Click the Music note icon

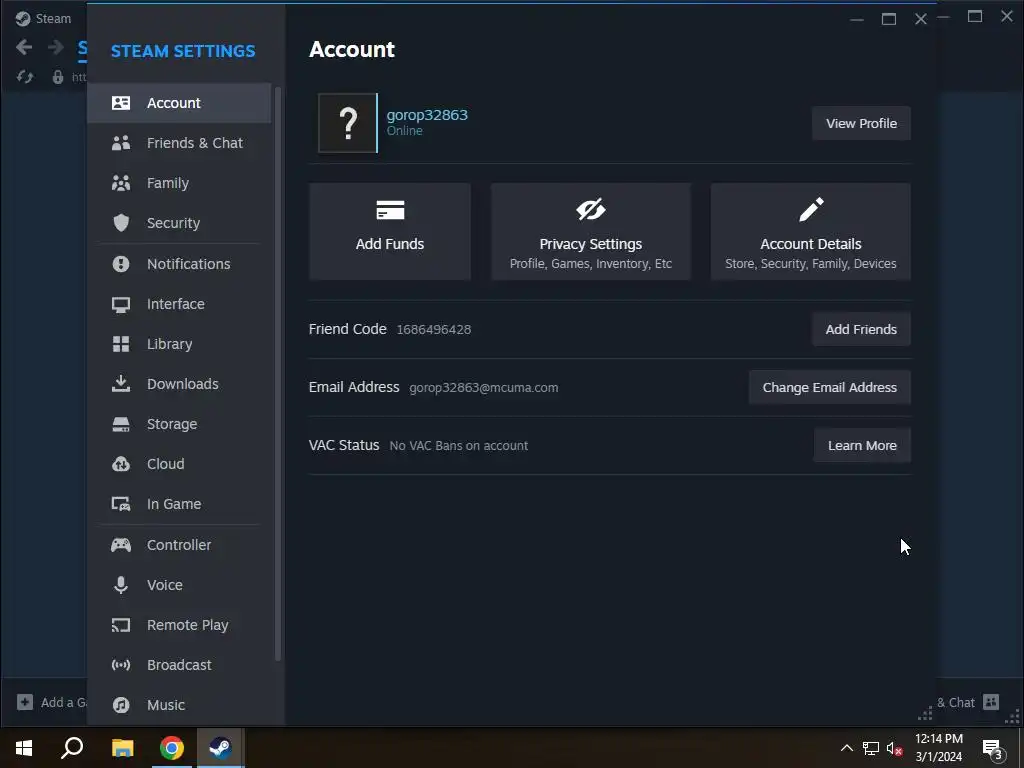click(x=121, y=705)
